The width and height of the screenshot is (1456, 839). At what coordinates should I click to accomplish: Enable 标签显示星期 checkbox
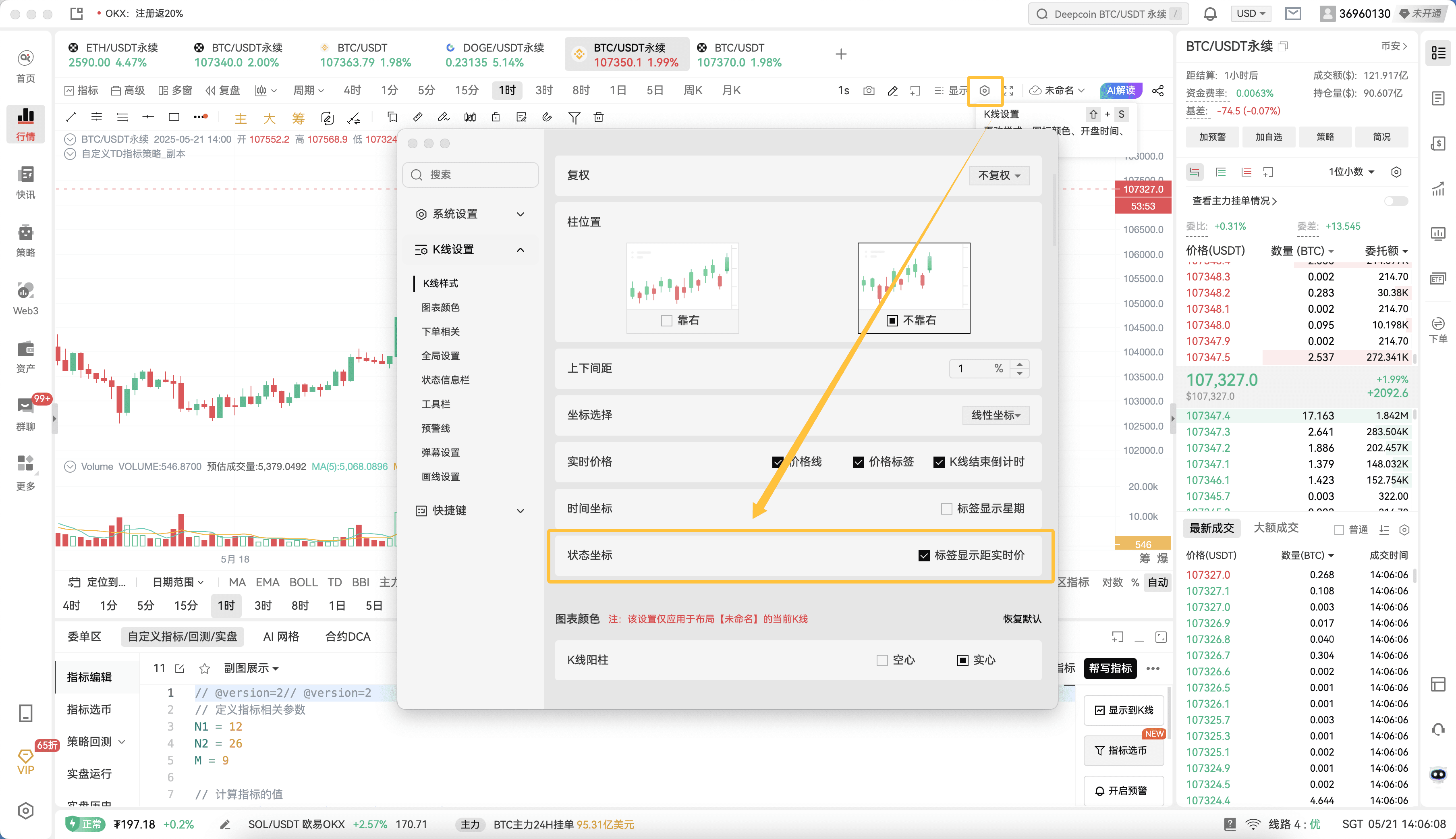pyautogui.click(x=946, y=508)
